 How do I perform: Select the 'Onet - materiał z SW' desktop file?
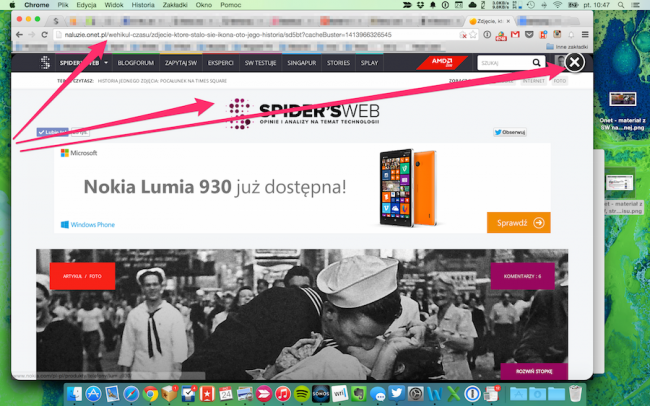622,111
